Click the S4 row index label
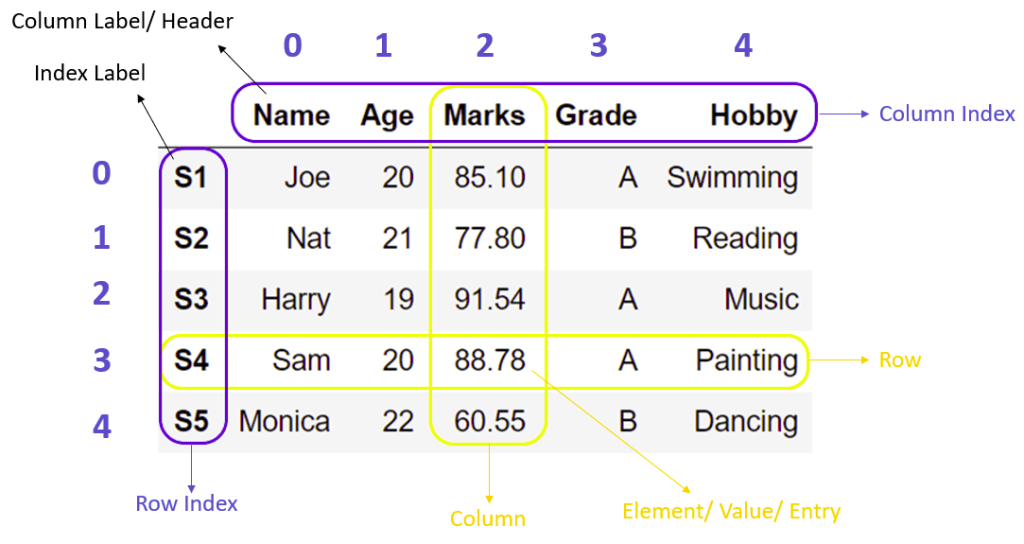The height and width of the screenshot is (544, 1024). (x=190, y=360)
